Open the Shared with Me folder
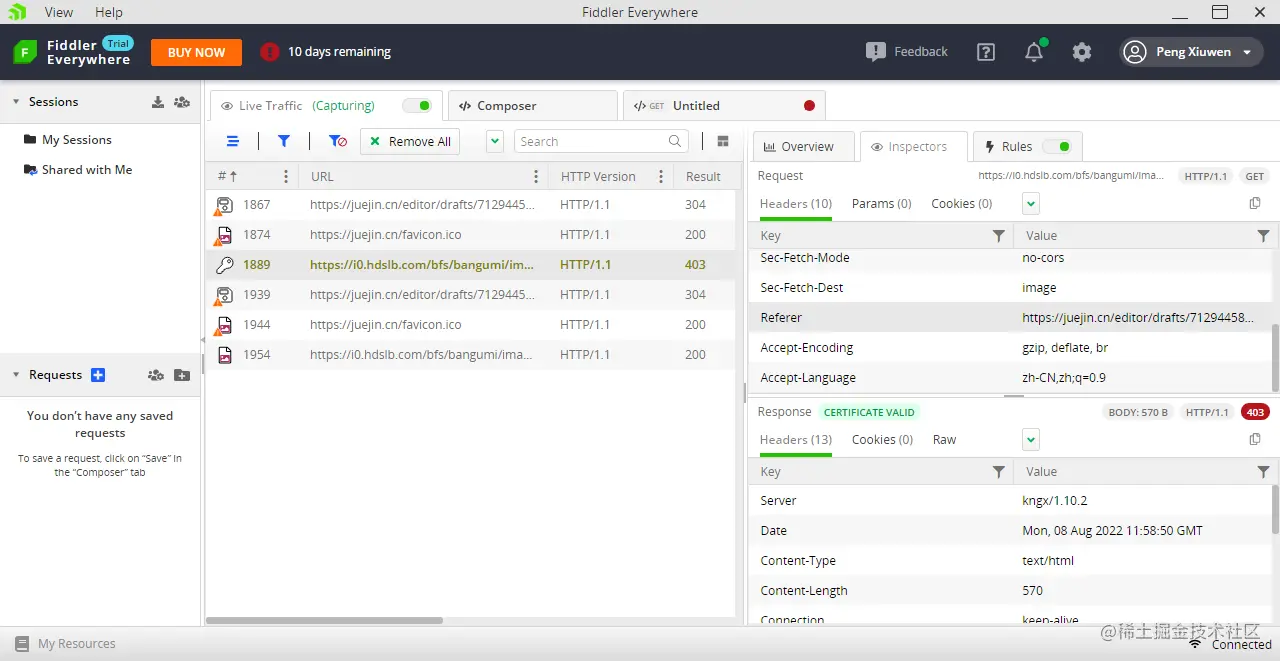 pos(78,170)
